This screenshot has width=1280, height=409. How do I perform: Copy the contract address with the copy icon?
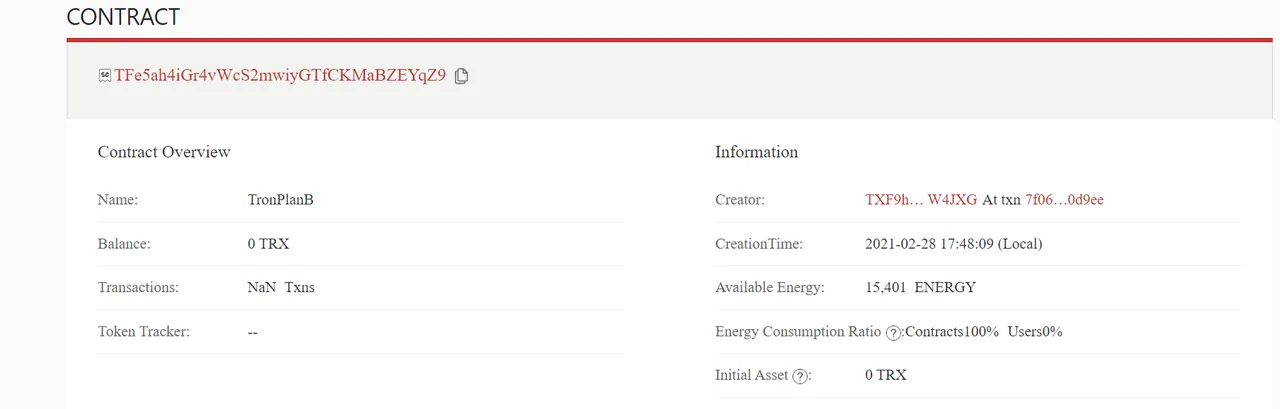[461, 76]
